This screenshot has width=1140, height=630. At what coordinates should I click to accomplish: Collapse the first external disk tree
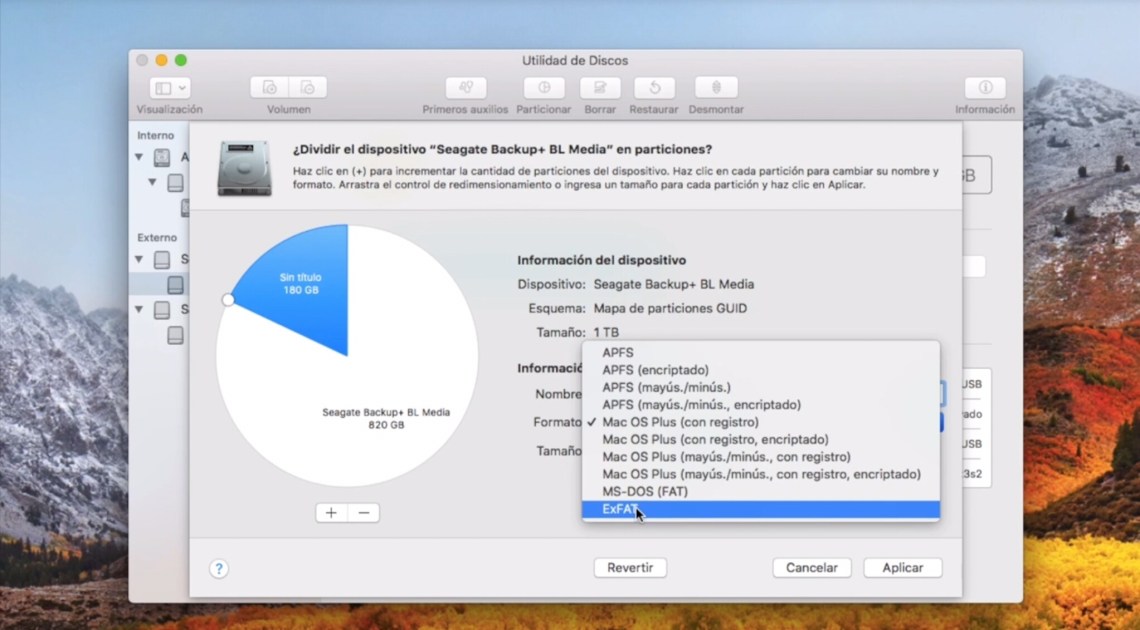click(139, 260)
